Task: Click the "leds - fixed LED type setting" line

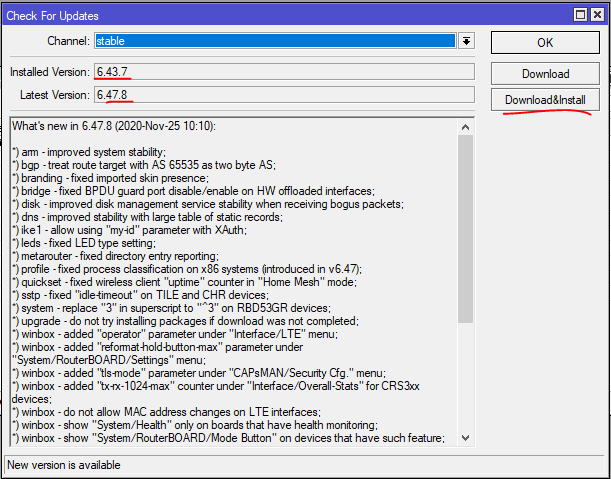Action: 84,243
